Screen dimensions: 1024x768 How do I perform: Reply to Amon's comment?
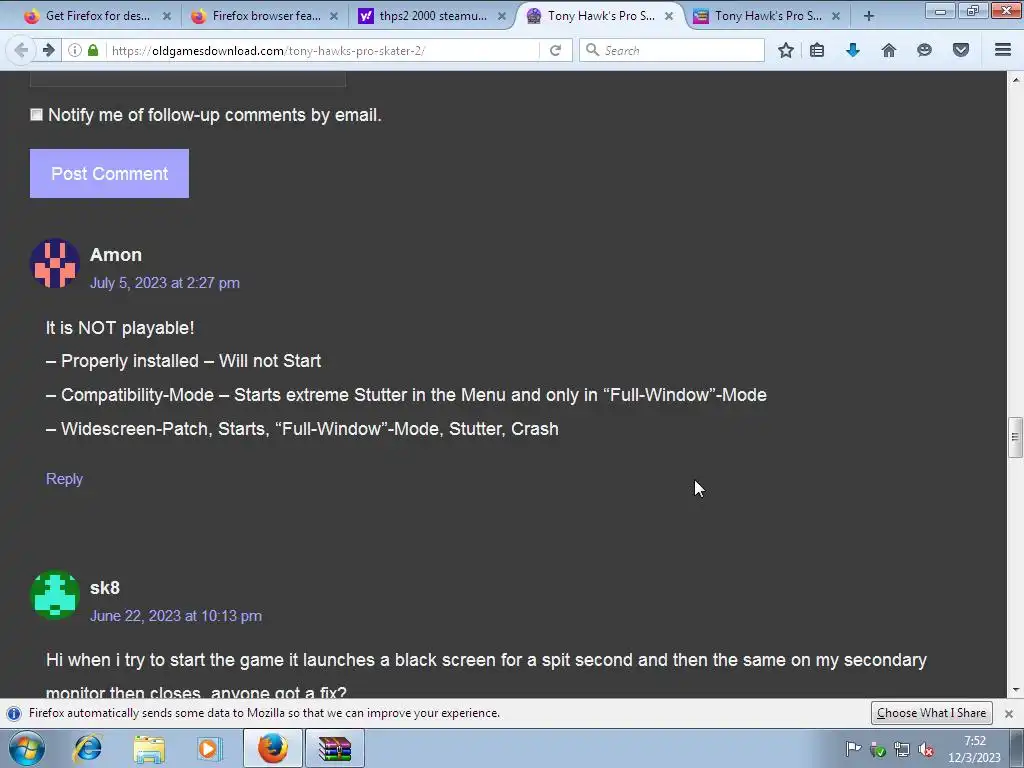tap(64, 479)
